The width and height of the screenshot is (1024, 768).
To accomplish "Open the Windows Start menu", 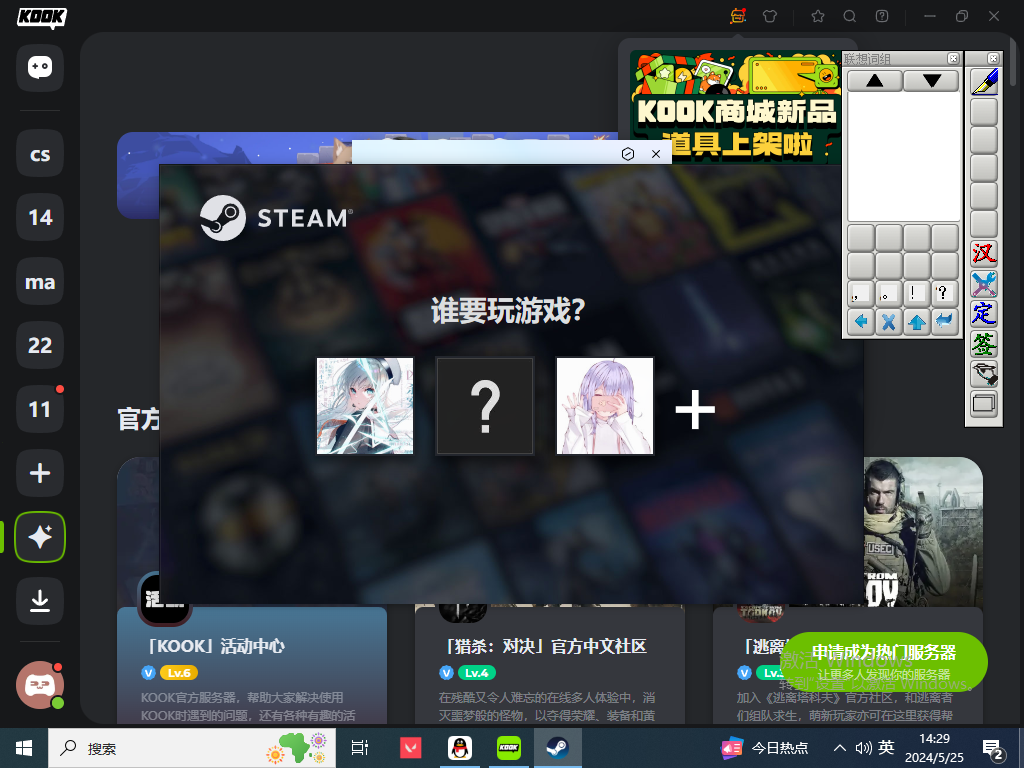I will 24,748.
